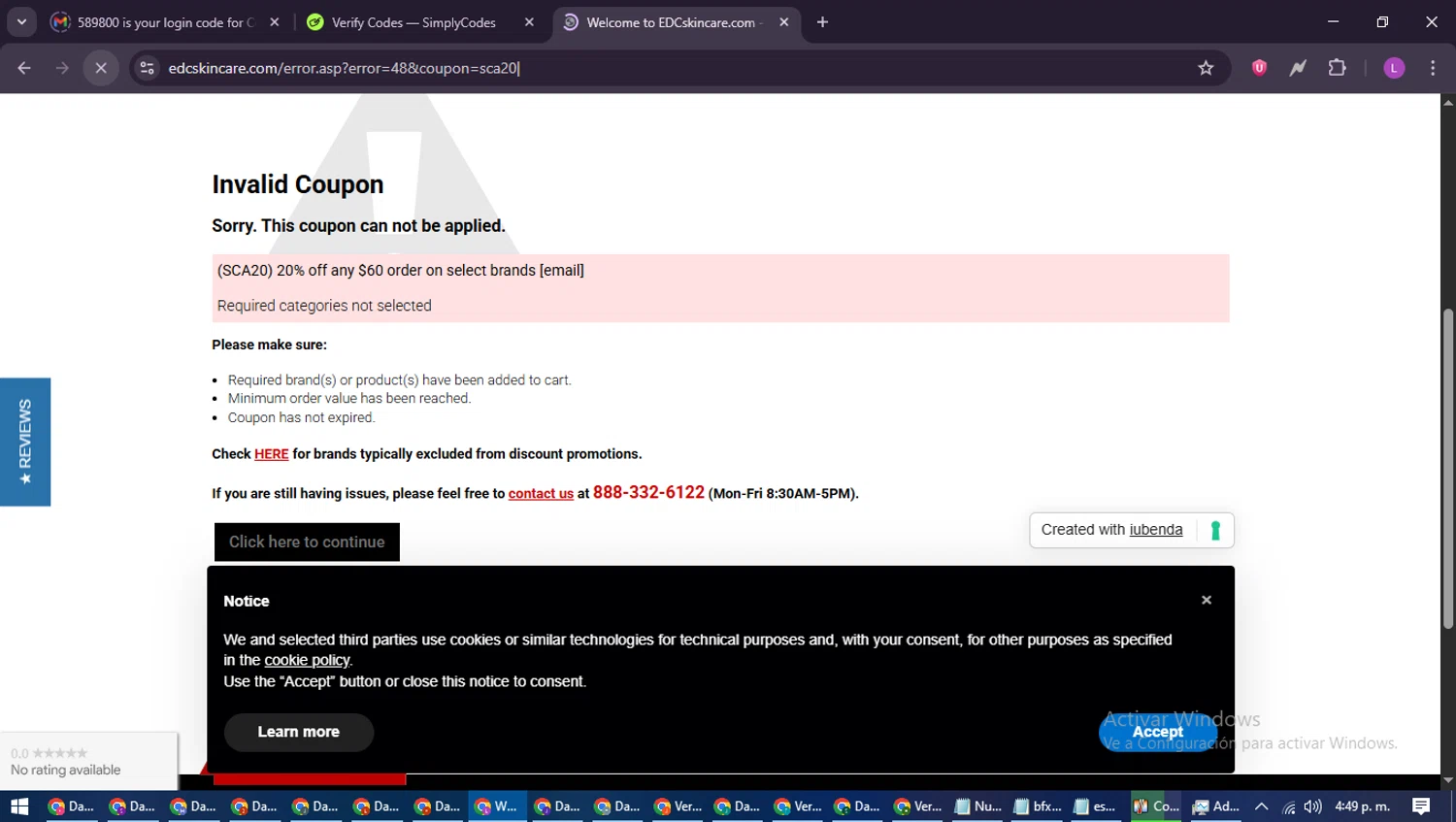Show hidden system tray icons
Image resolution: width=1456 pixels, height=822 pixels.
coord(1262,806)
